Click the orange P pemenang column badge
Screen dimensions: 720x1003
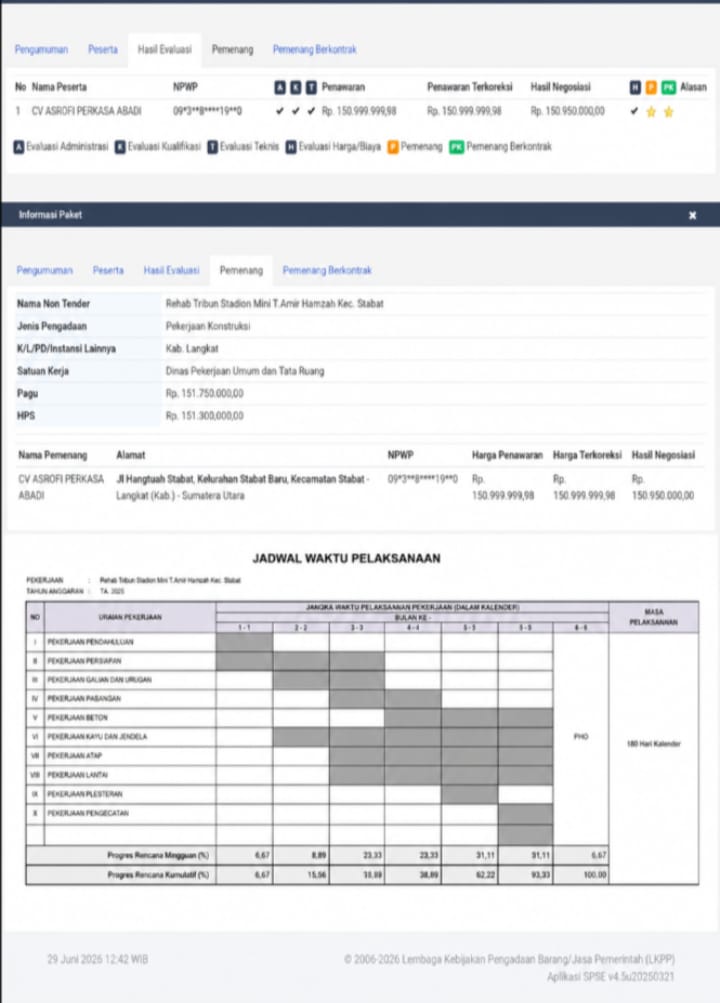(x=651, y=88)
